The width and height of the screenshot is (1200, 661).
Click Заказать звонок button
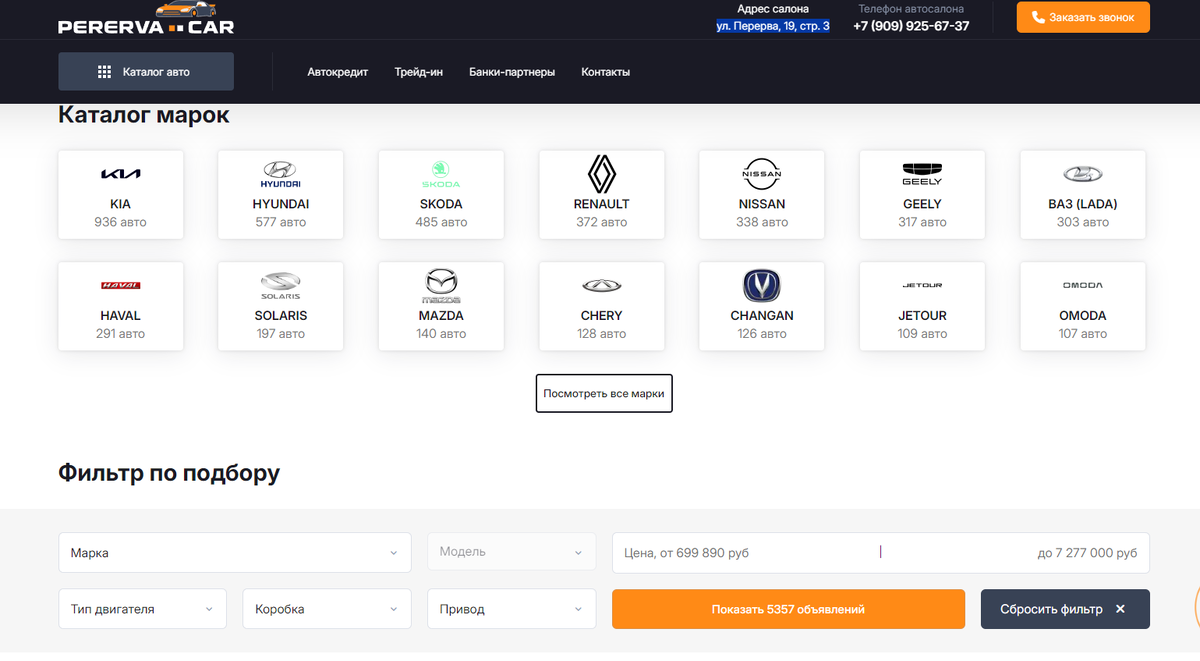click(x=1083, y=17)
